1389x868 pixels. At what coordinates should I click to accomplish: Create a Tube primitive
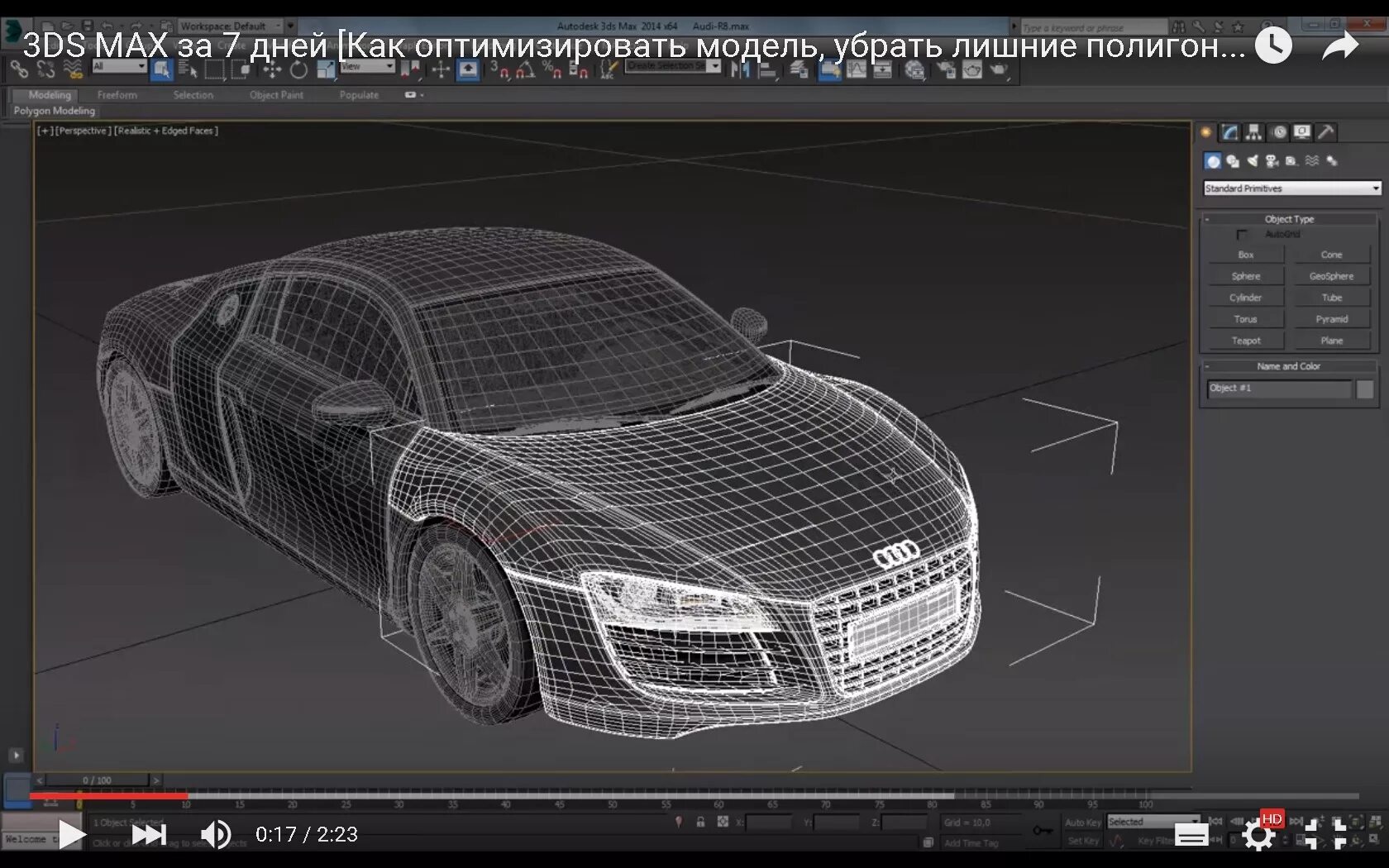(1331, 298)
